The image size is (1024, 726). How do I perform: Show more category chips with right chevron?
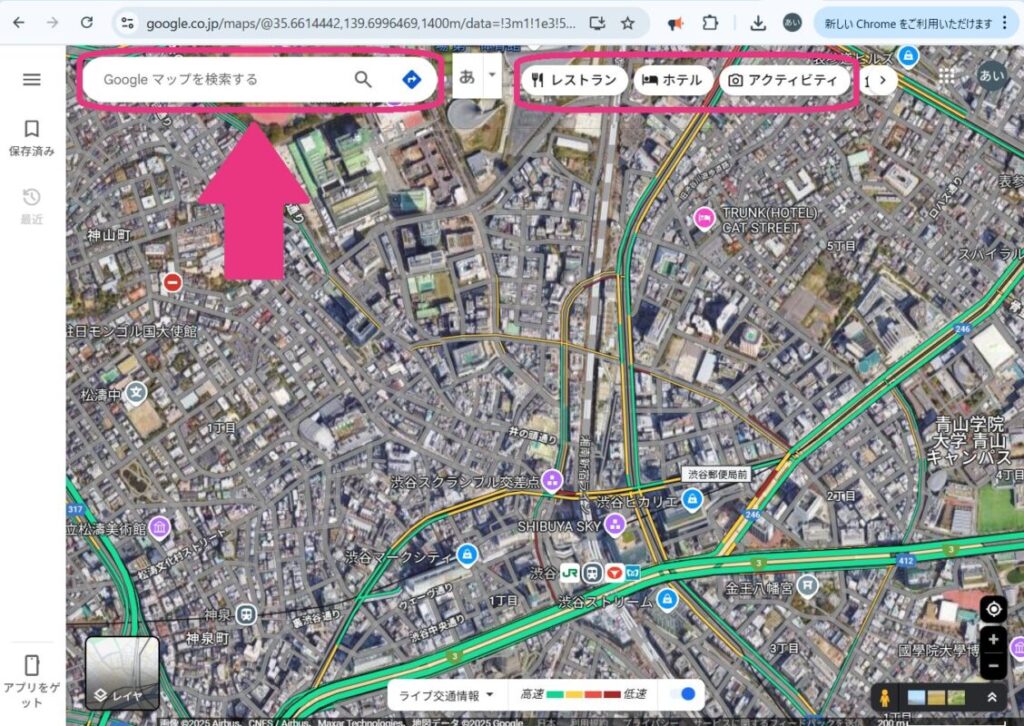882,80
